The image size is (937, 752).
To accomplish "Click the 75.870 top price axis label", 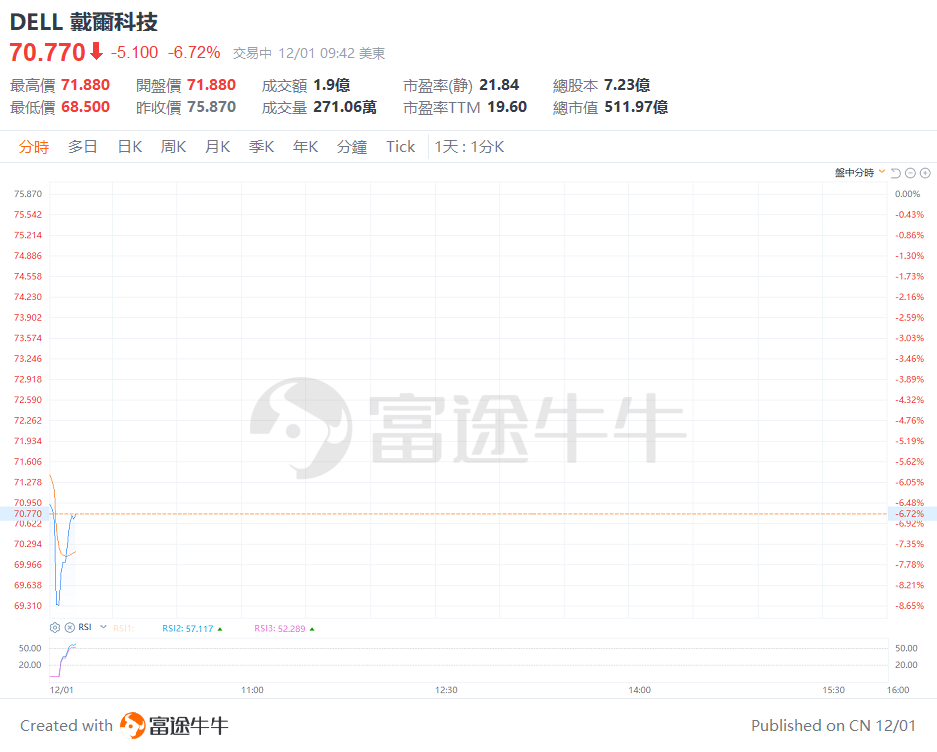I will 28,194.
